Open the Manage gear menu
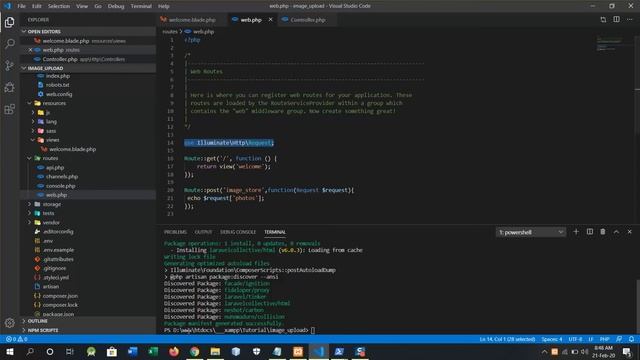 coord(9,323)
